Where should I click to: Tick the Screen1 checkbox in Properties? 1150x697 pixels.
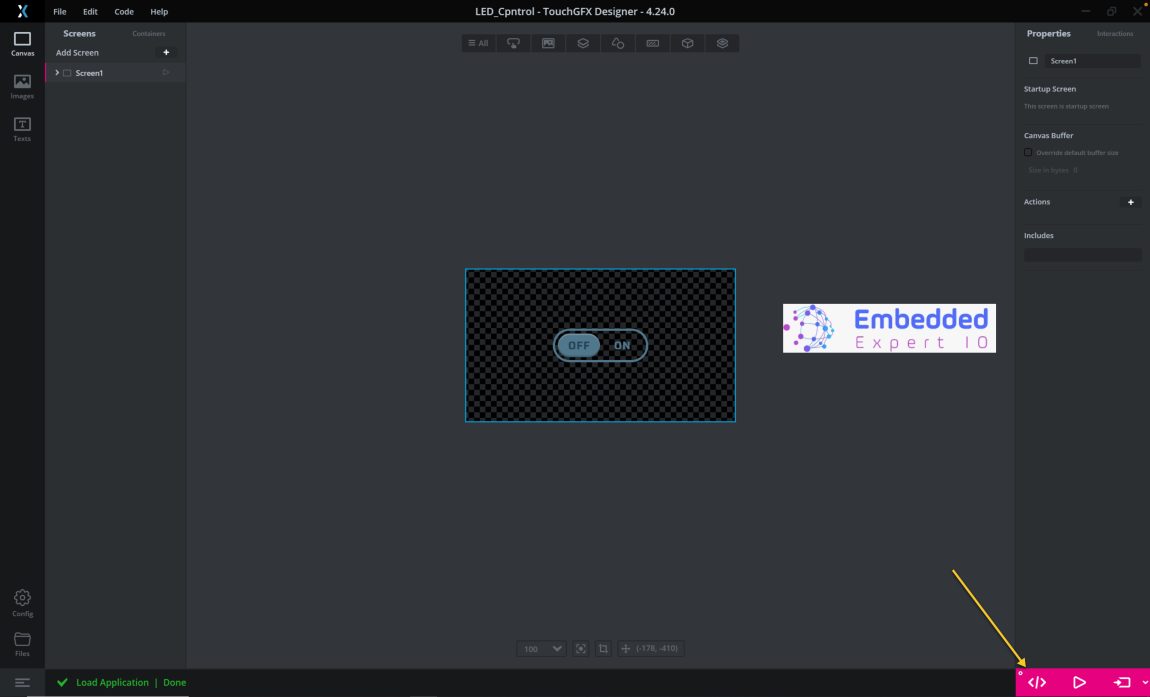(1033, 60)
